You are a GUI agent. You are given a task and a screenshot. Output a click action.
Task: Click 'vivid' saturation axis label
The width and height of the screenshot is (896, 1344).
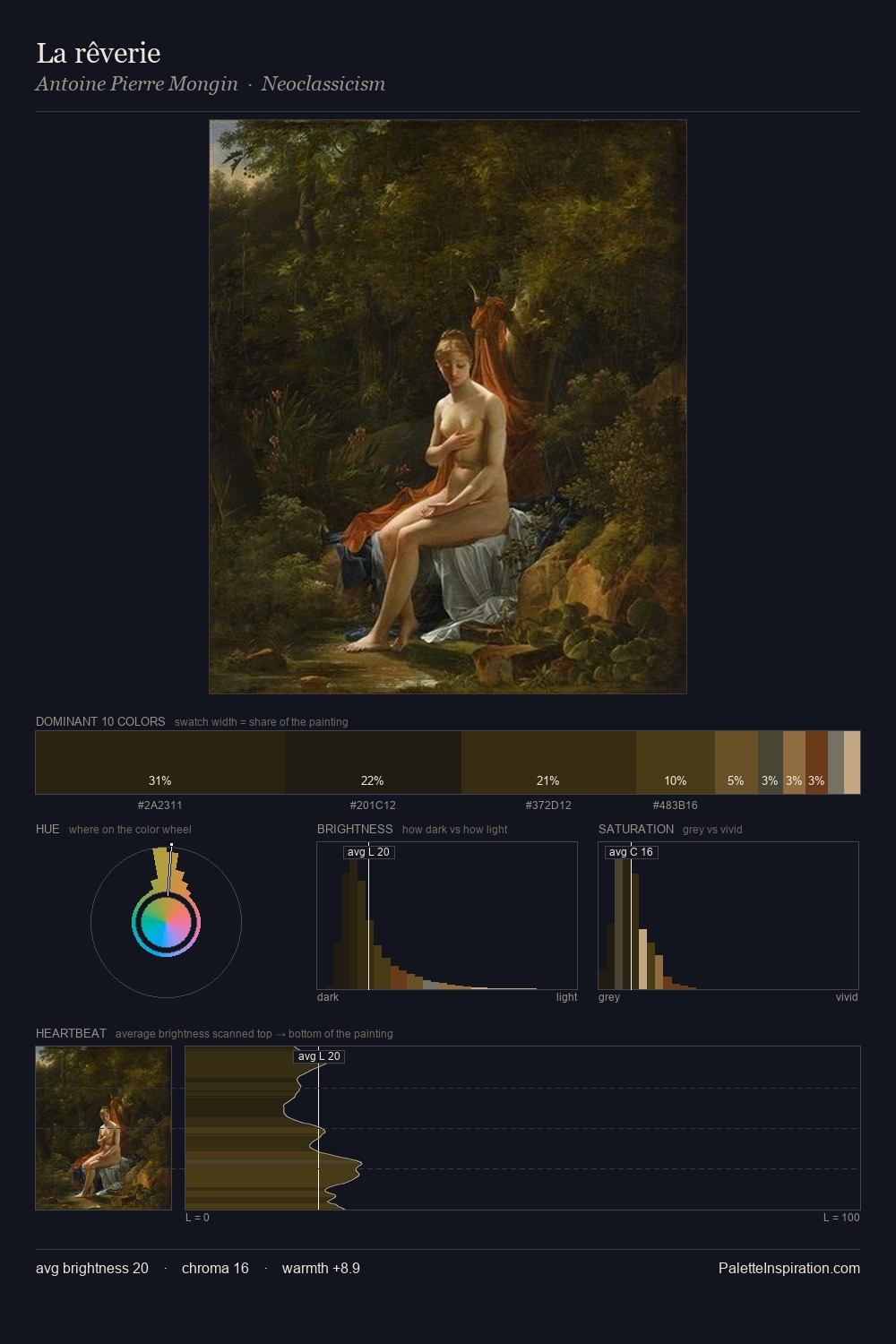click(x=847, y=997)
